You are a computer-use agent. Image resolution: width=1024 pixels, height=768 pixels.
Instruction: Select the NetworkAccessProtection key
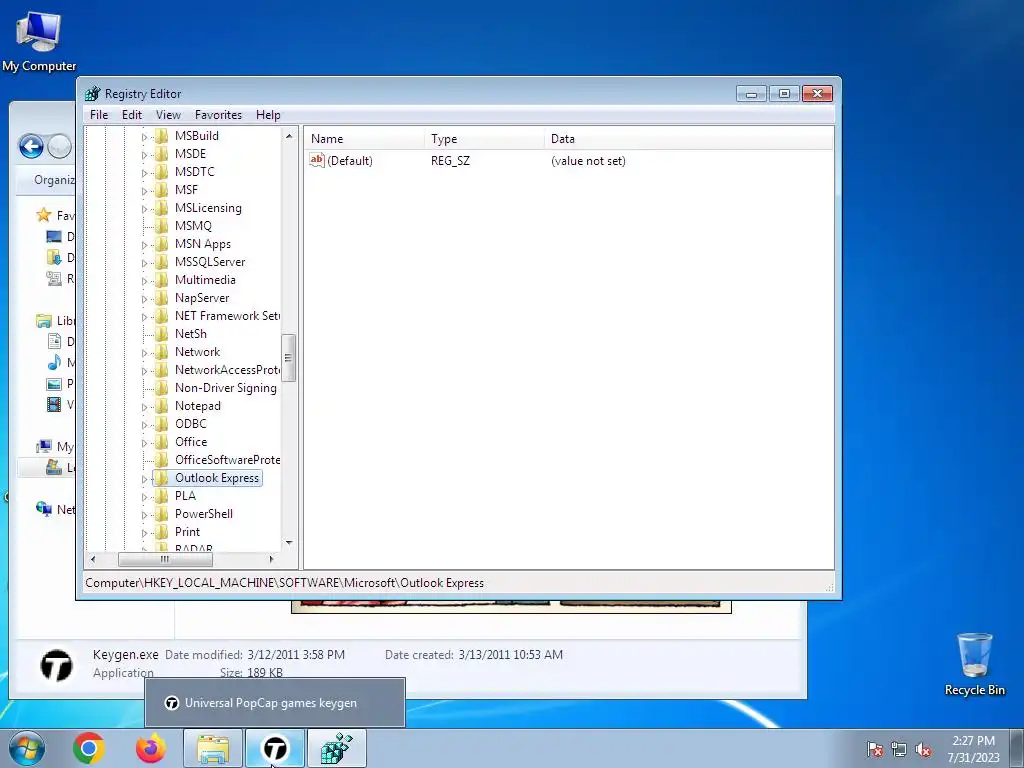pyautogui.click(x=227, y=370)
